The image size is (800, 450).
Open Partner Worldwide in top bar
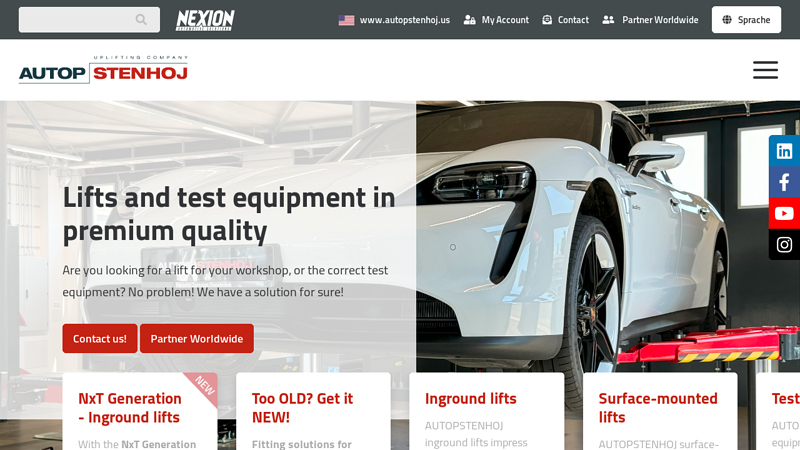click(651, 20)
